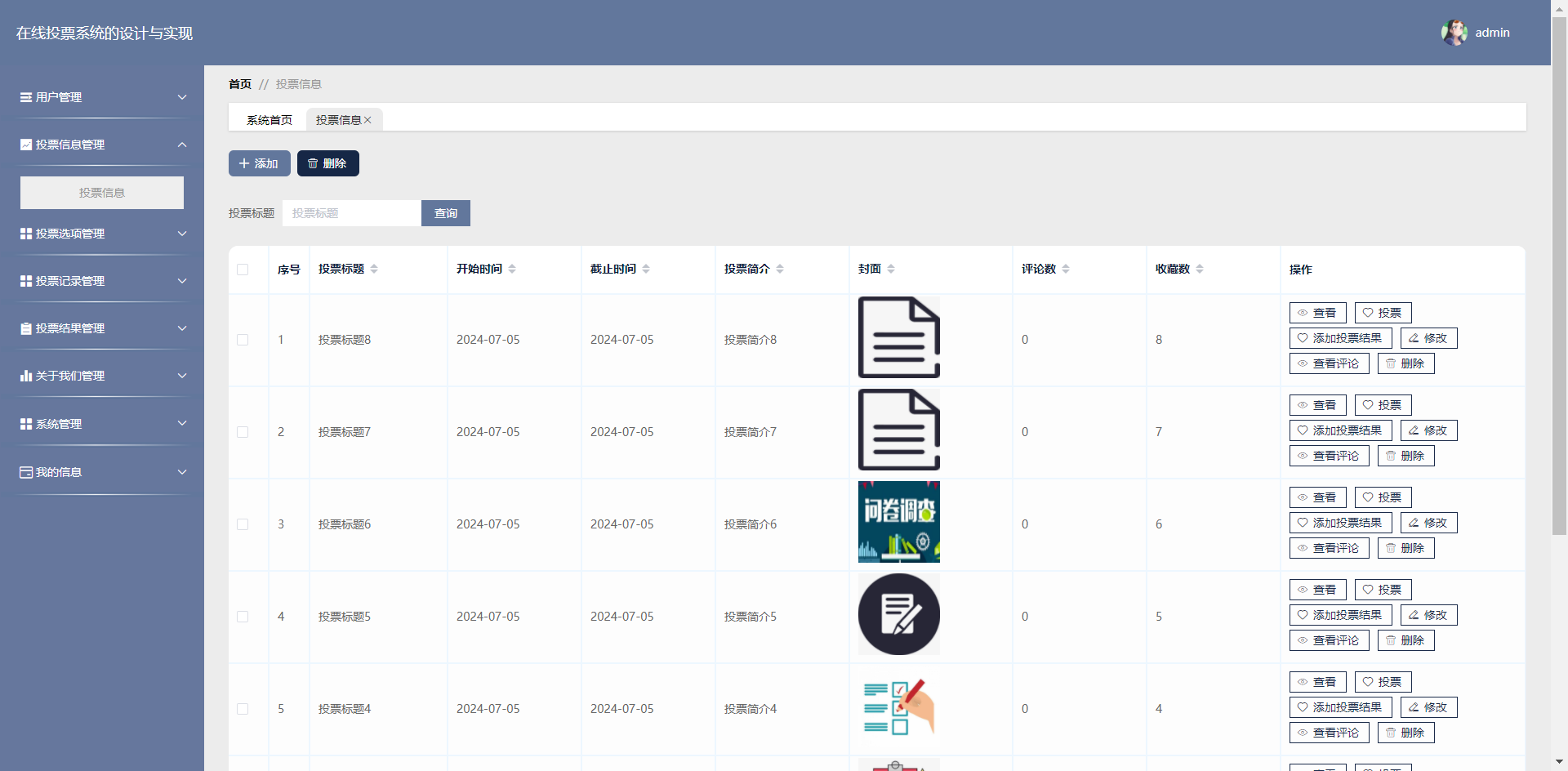Switch to 系统首页 tab

[x=269, y=120]
